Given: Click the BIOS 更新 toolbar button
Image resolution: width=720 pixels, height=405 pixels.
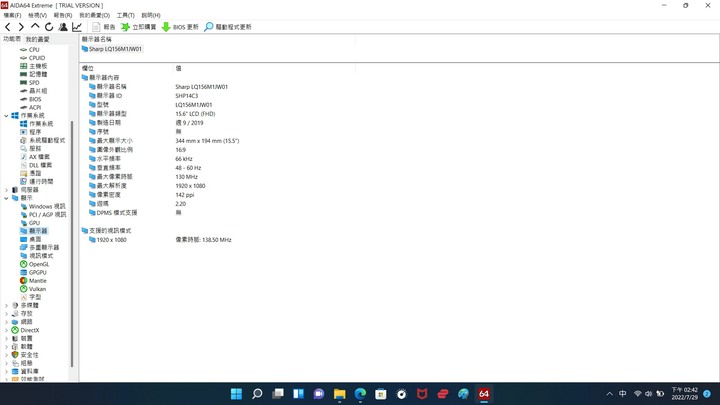Looking at the screenshot, I should click(x=180, y=27).
